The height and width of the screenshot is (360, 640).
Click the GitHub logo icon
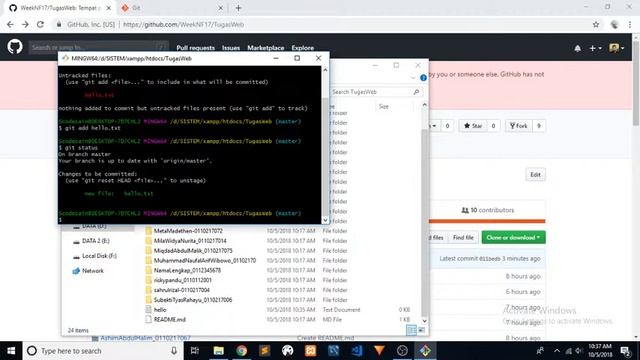(15, 47)
